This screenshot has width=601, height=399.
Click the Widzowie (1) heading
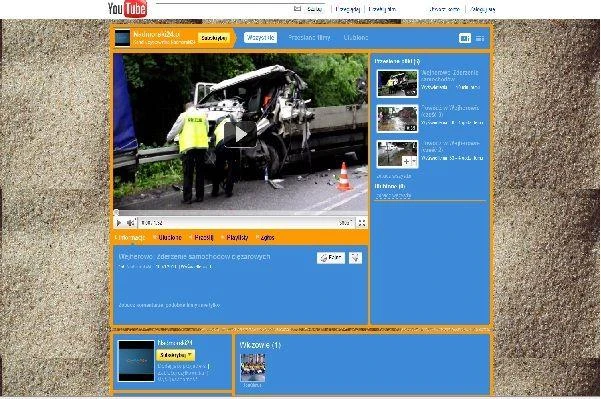tap(260, 345)
